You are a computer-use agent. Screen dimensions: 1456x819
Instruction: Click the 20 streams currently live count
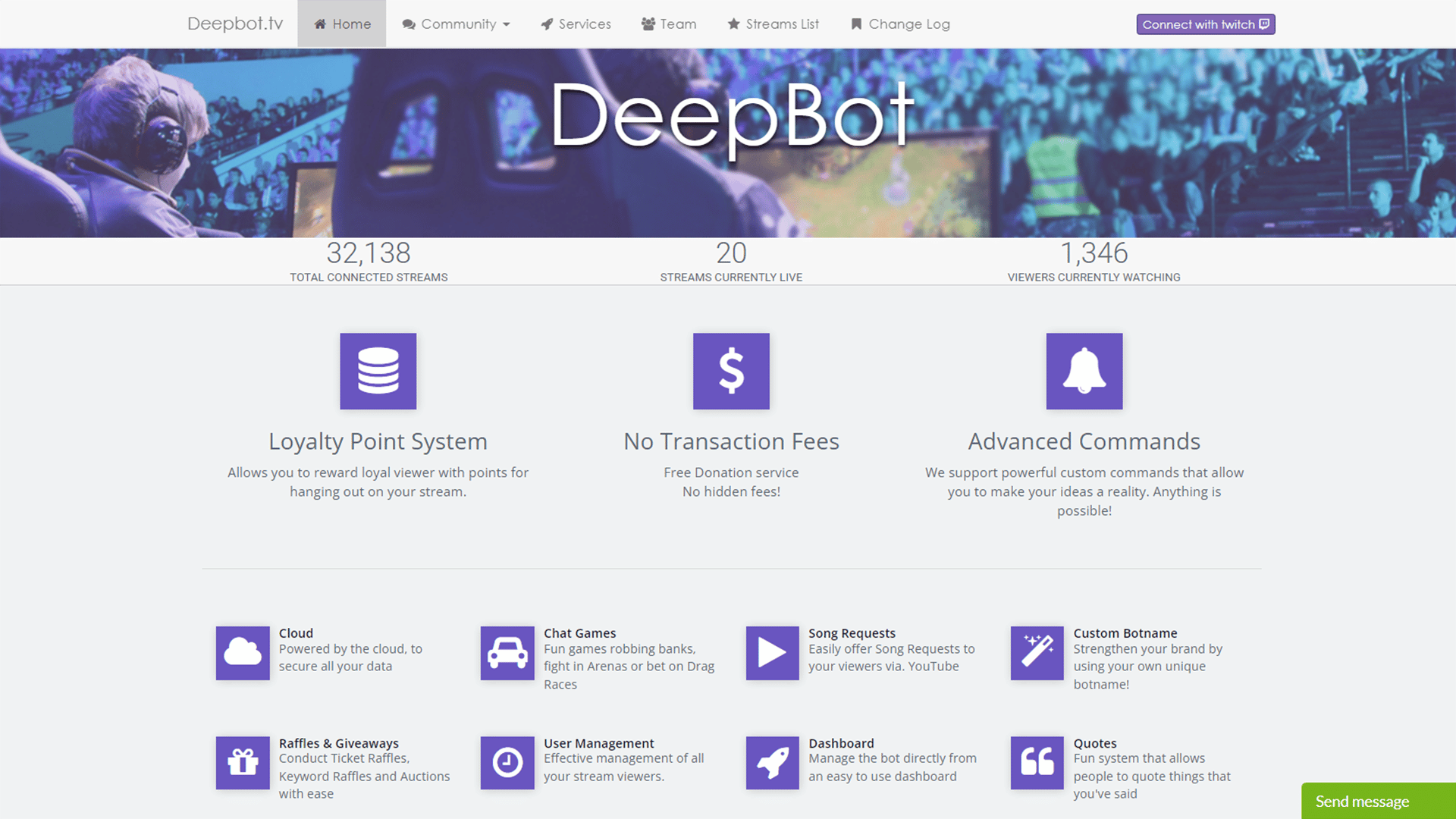(x=731, y=253)
